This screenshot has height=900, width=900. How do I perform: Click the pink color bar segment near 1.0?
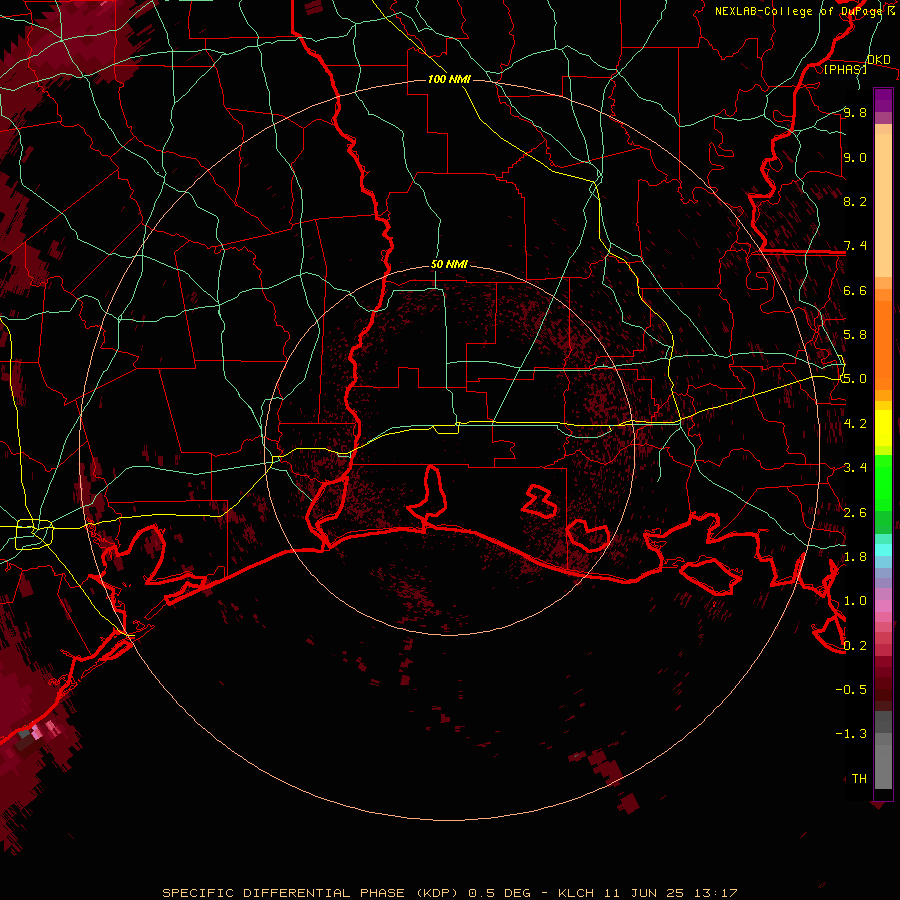tap(883, 606)
